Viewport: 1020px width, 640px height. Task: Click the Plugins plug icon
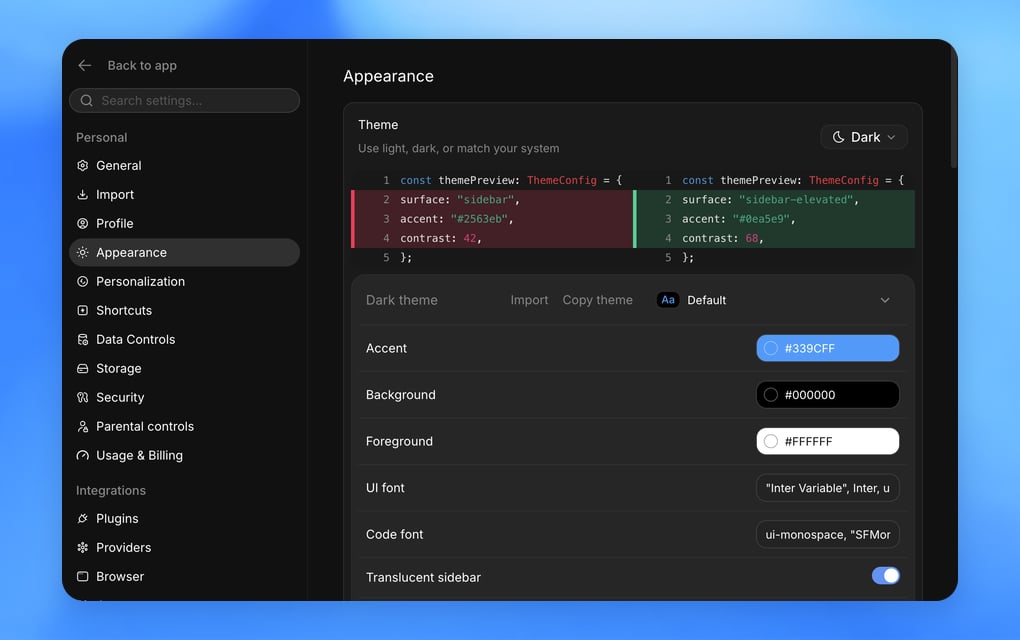coord(83,518)
